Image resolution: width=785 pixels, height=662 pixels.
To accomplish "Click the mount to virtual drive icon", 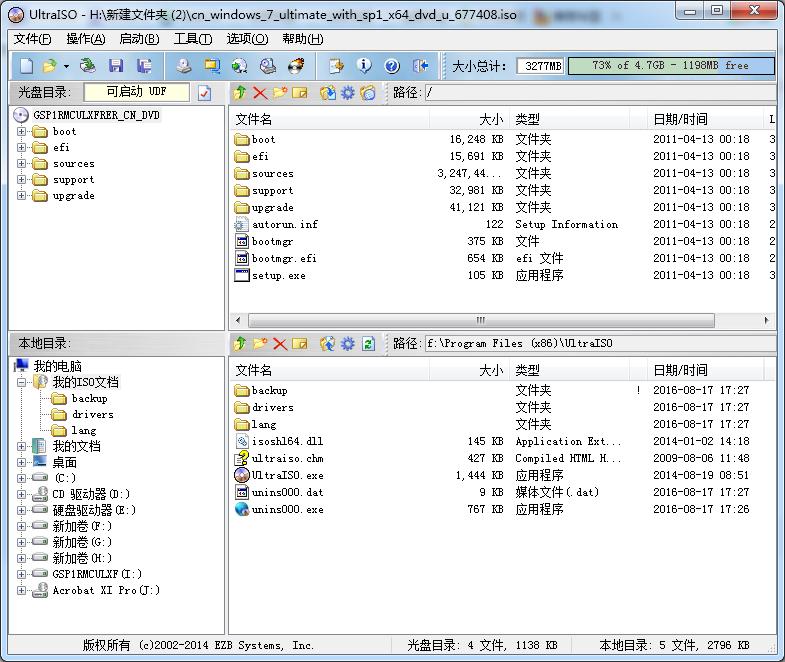I will [x=268, y=66].
